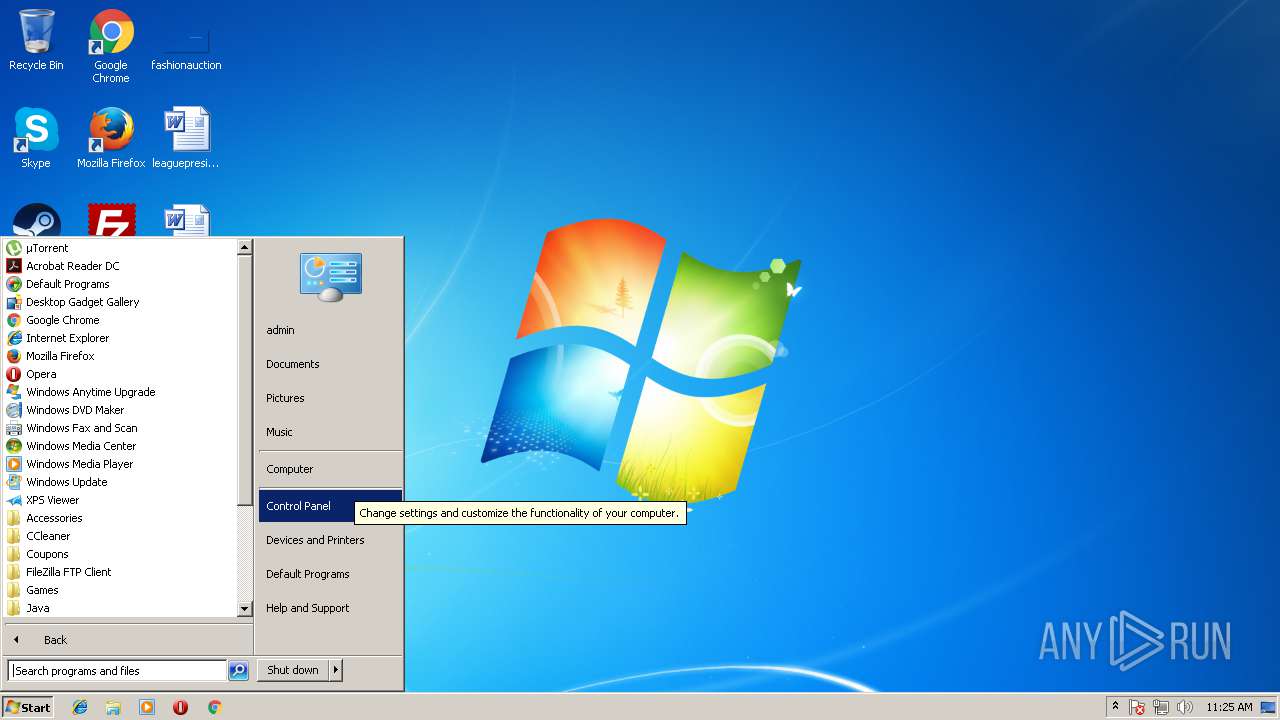Open Default Programs in right pane
1280x720 pixels.
(330, 574)
